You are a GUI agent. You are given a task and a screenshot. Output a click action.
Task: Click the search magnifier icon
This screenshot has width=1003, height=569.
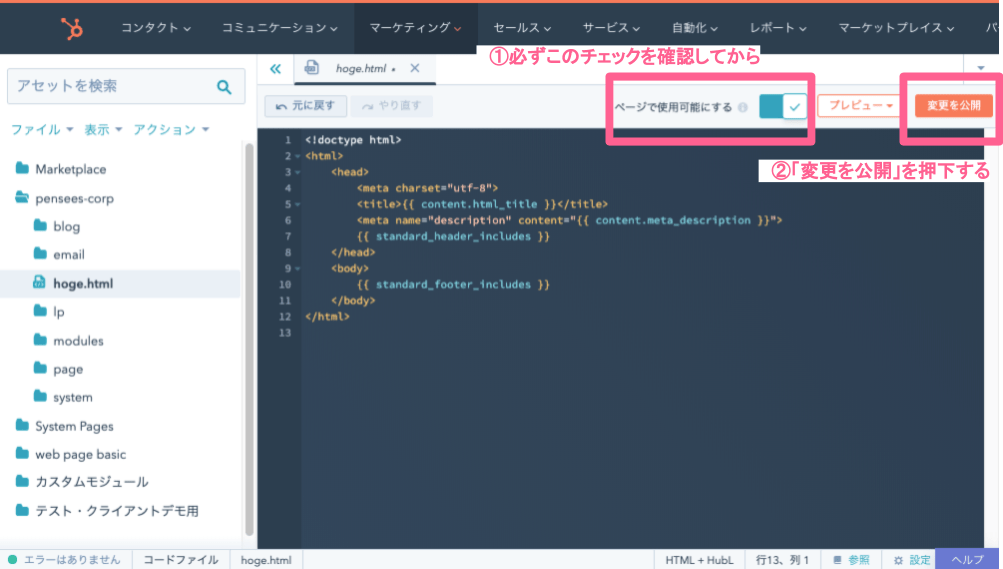tap(224, 87)
